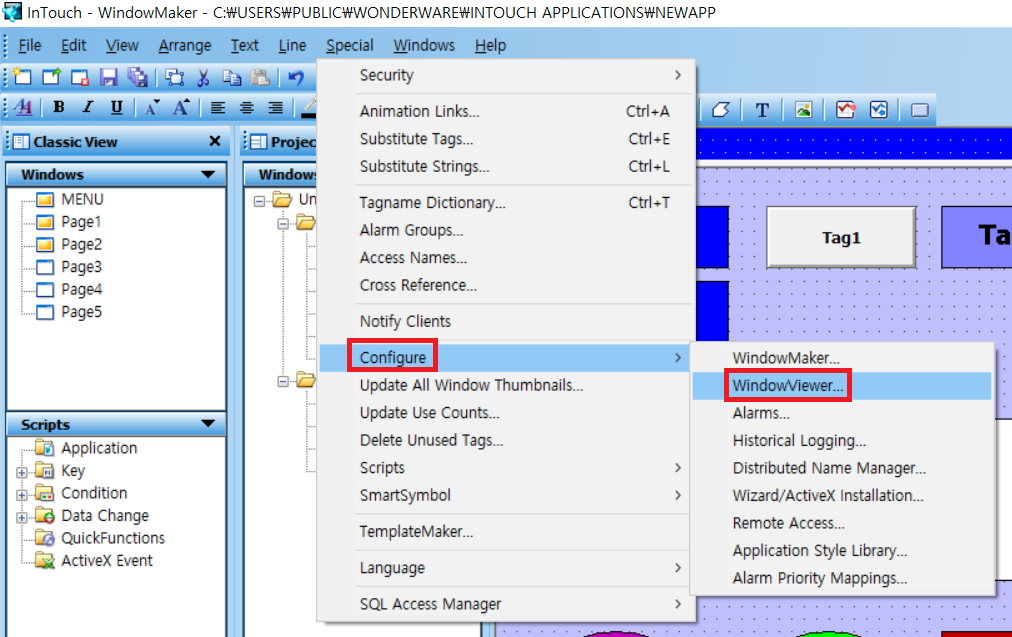Choose Animation Links menu entry

click(506, 111)
